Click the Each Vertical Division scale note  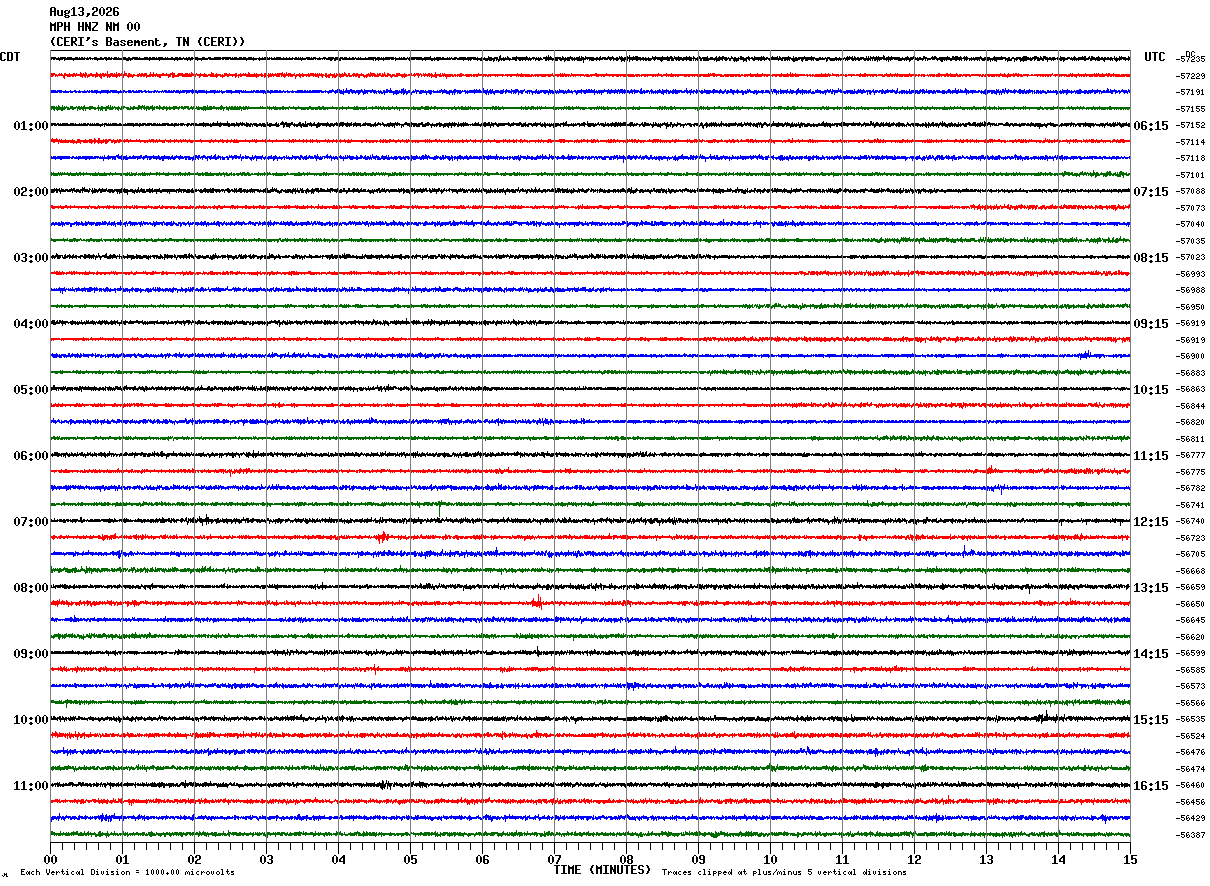point(127,872)
